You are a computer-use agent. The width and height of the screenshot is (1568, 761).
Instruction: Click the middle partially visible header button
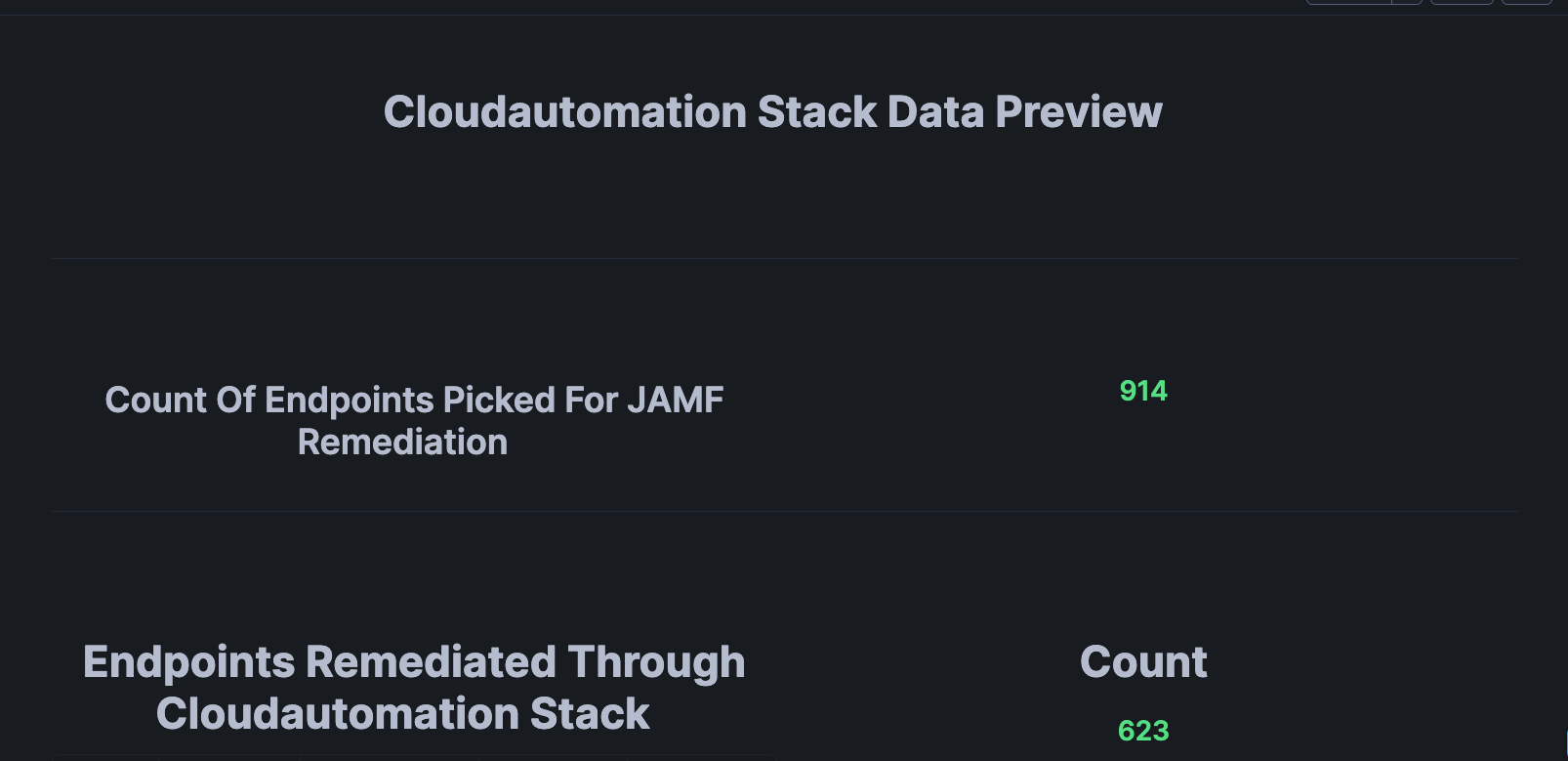click(x=1462, y=2)
